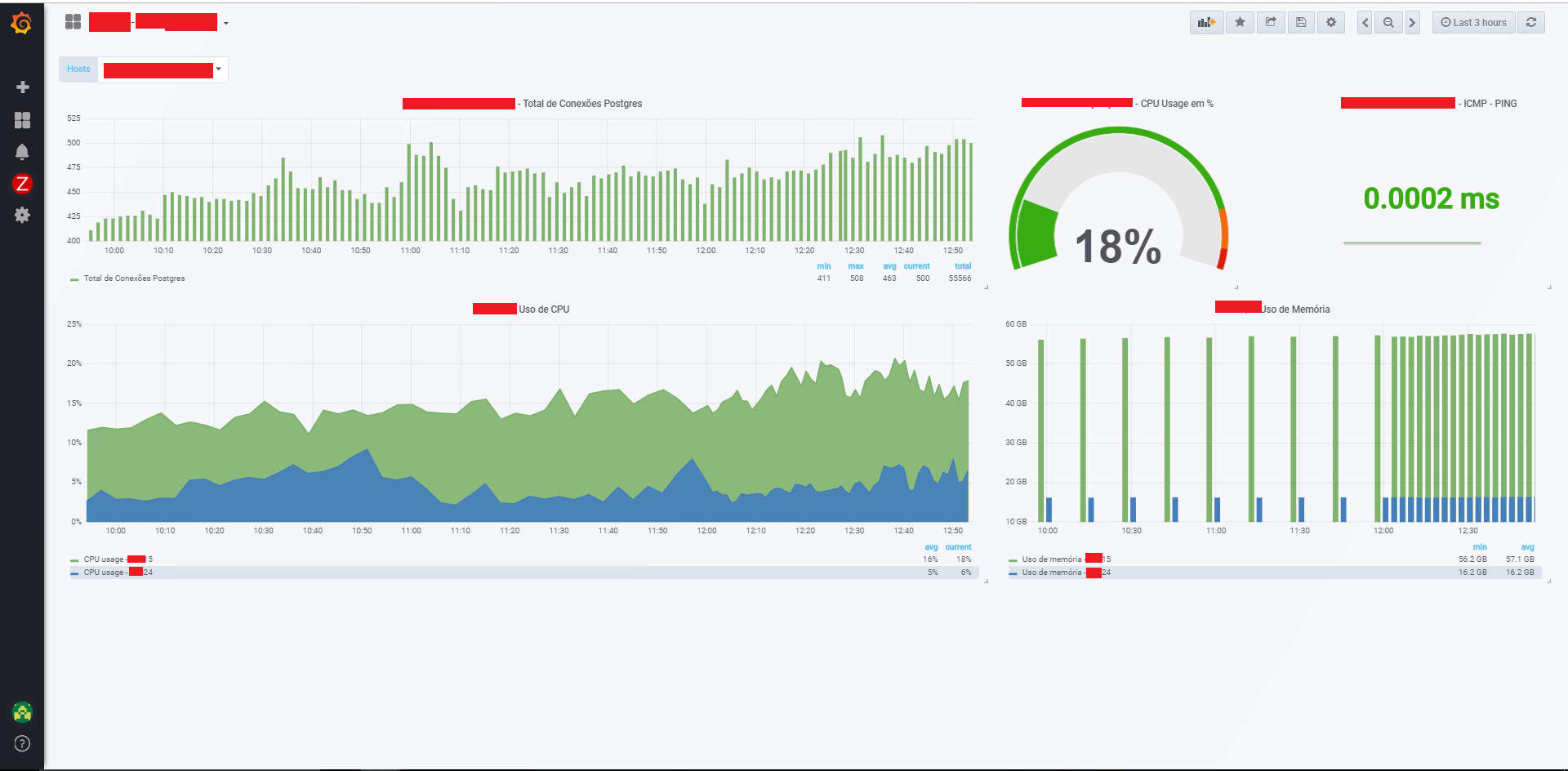
Task: Sort Postgres legend by max column
Action: pos(856,266)
